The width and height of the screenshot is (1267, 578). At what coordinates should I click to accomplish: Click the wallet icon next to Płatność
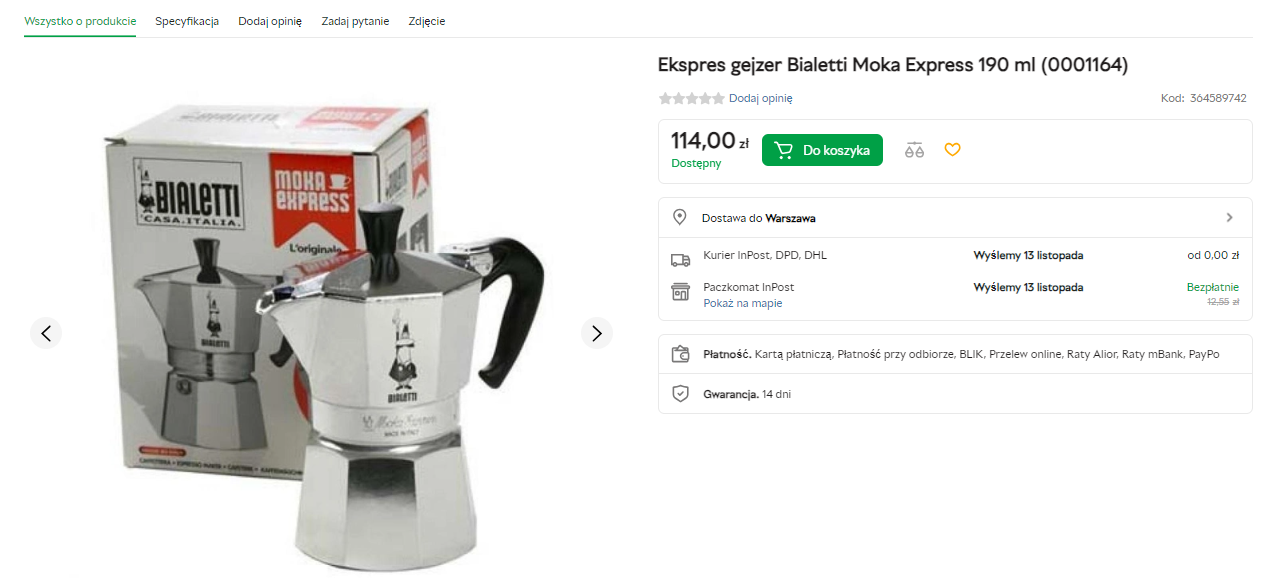680,354
